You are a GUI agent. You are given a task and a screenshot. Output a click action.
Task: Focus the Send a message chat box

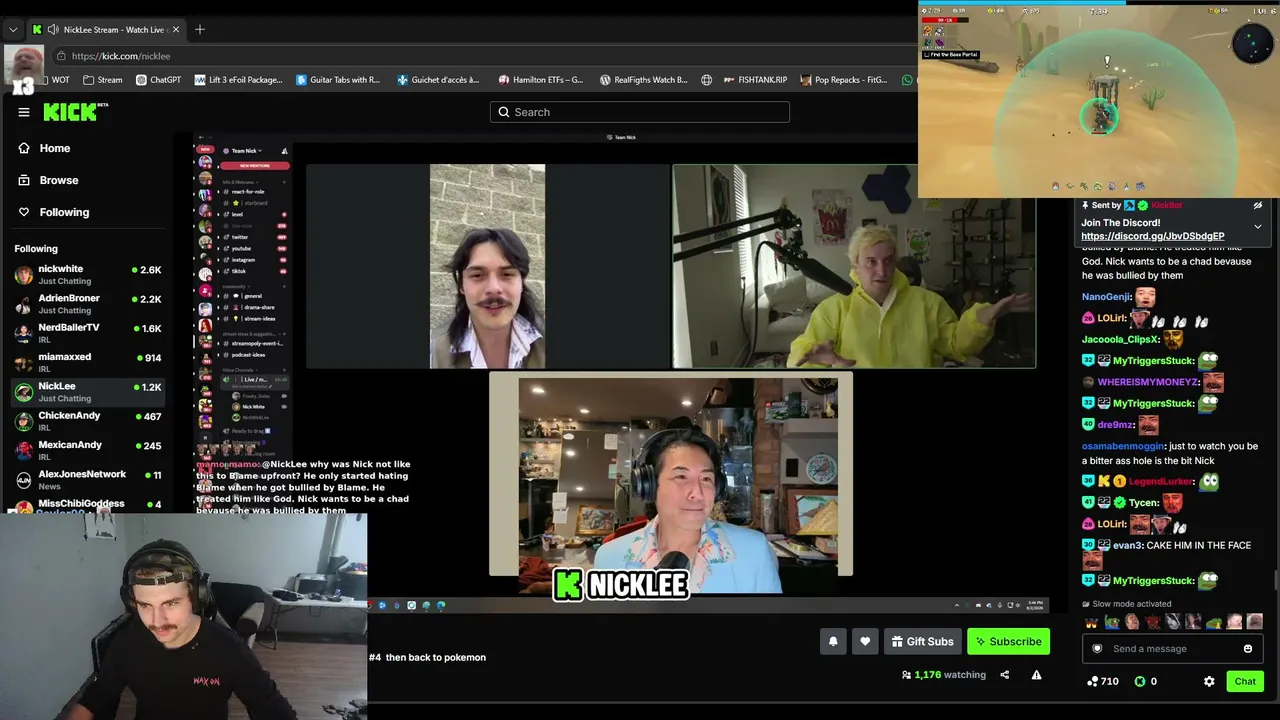click(1172, 649)
